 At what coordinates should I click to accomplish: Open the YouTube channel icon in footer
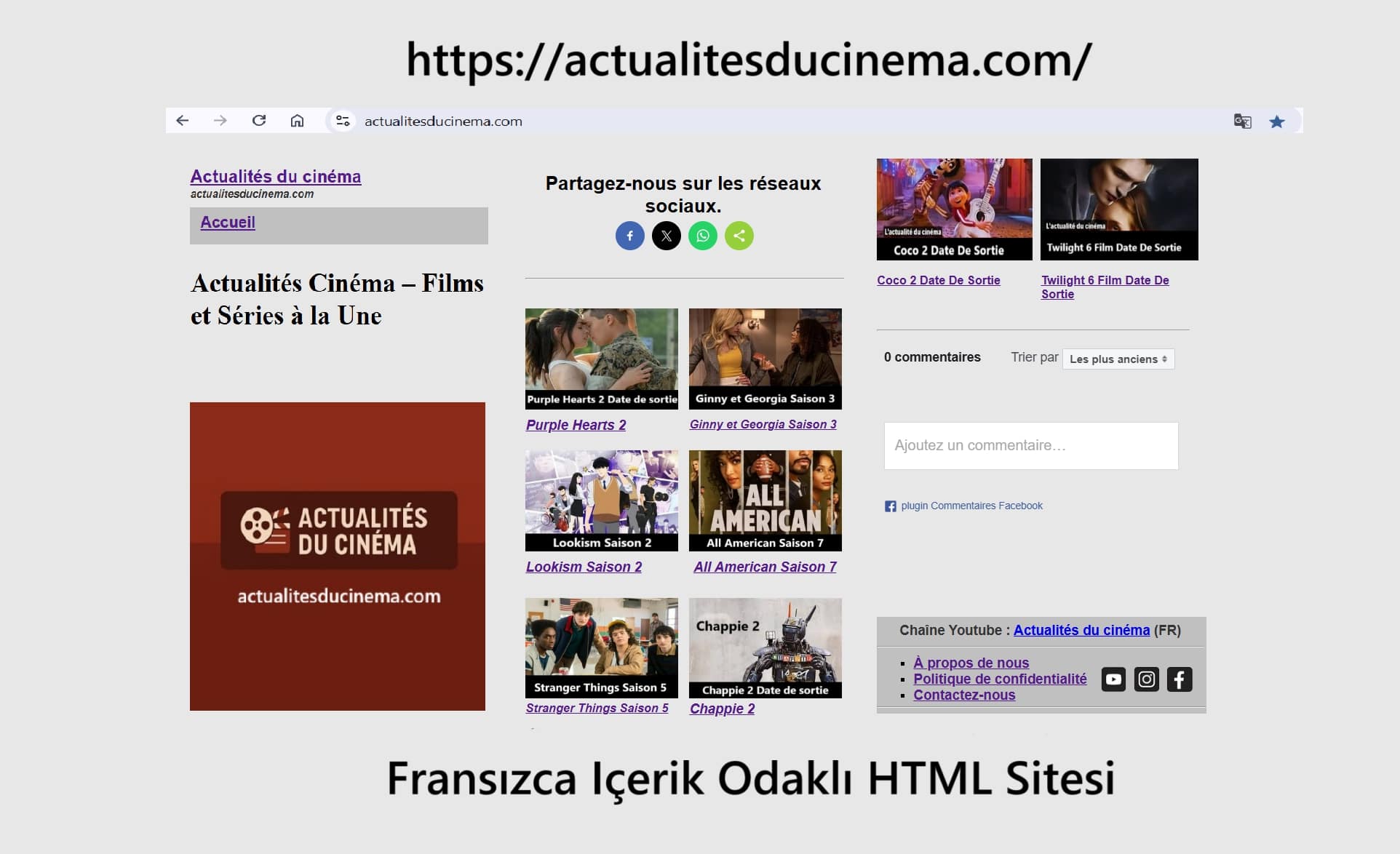coord(1113,679)
